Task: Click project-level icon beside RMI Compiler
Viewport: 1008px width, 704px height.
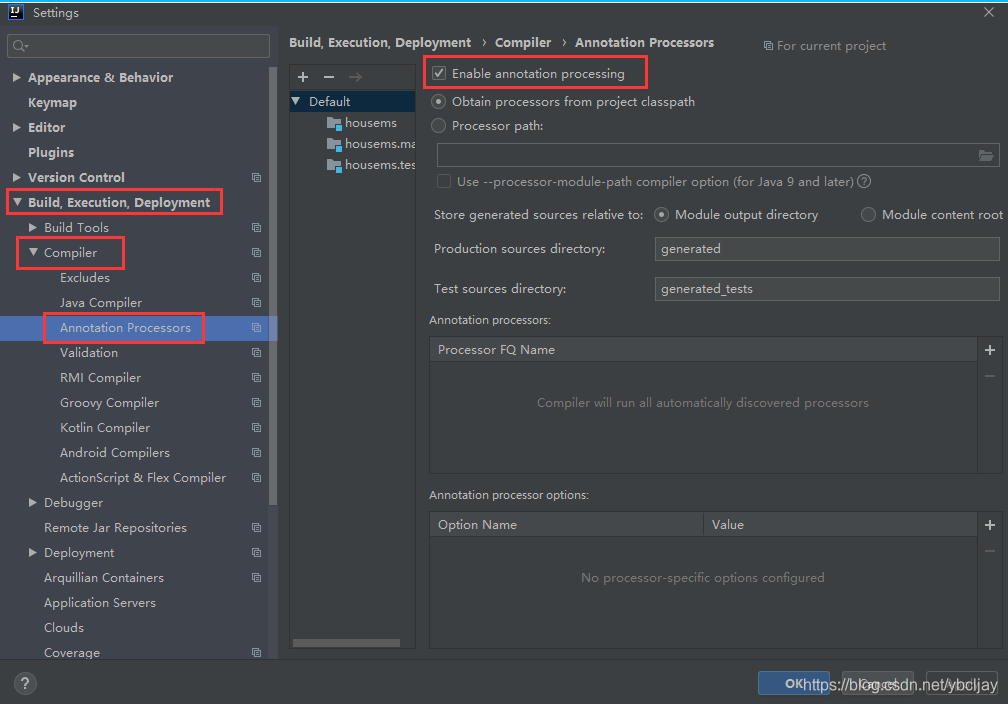Action: [256, 378]
